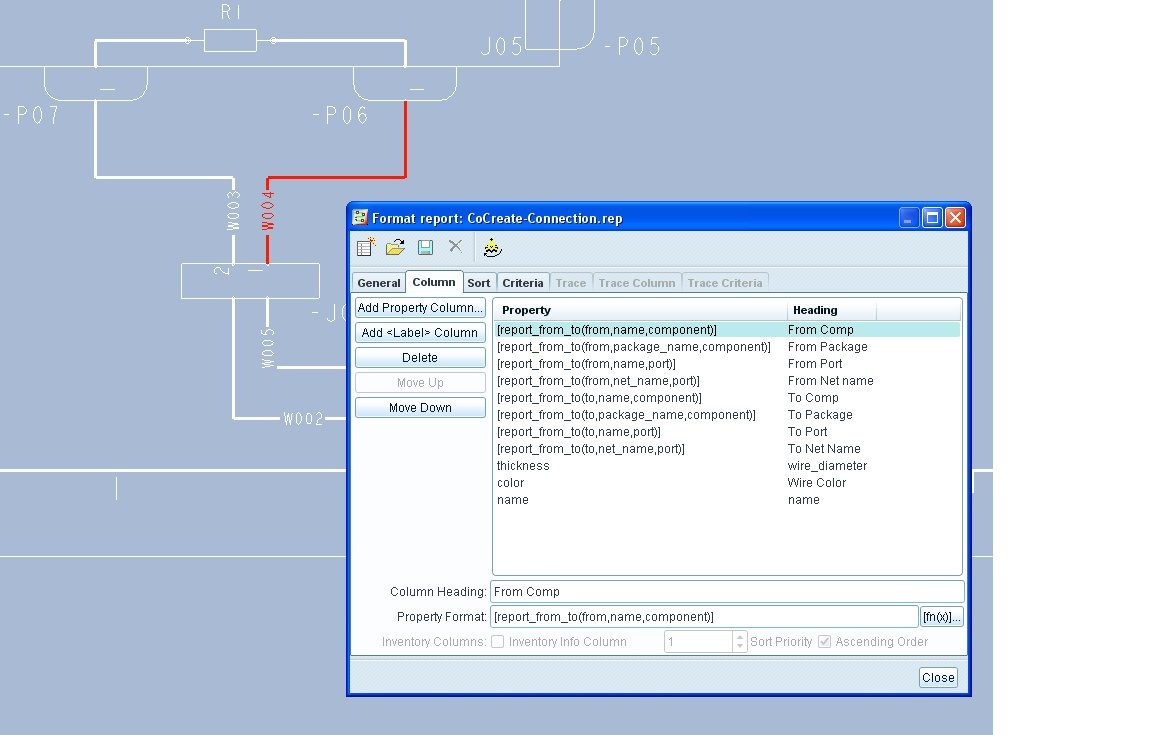Click the W005 wire label in schematic
The width and height of the screenshot is (1152, 735).
[x=268, y=348]
